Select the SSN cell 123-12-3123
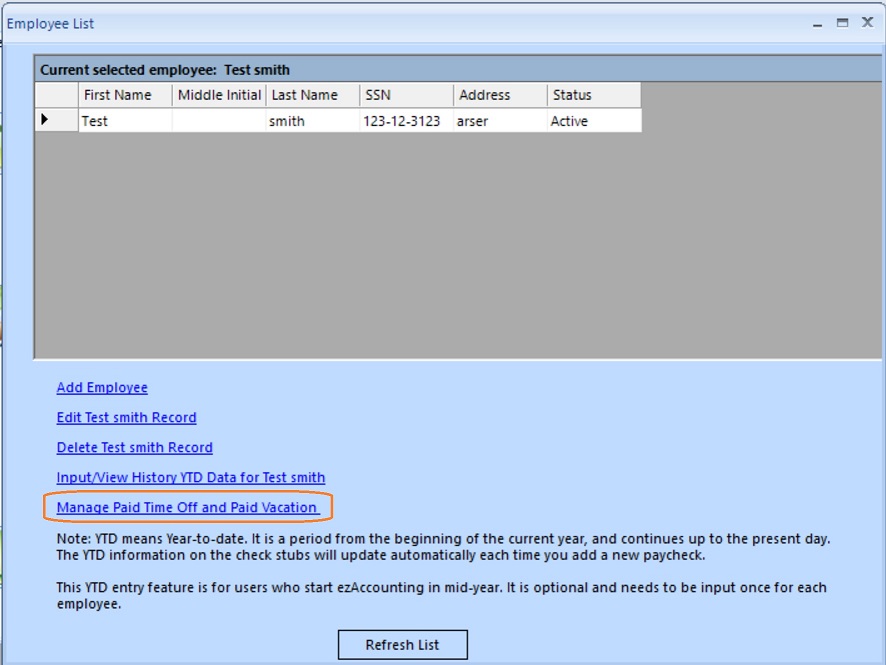This screenshot has width=886, height=665. point(405,121)
